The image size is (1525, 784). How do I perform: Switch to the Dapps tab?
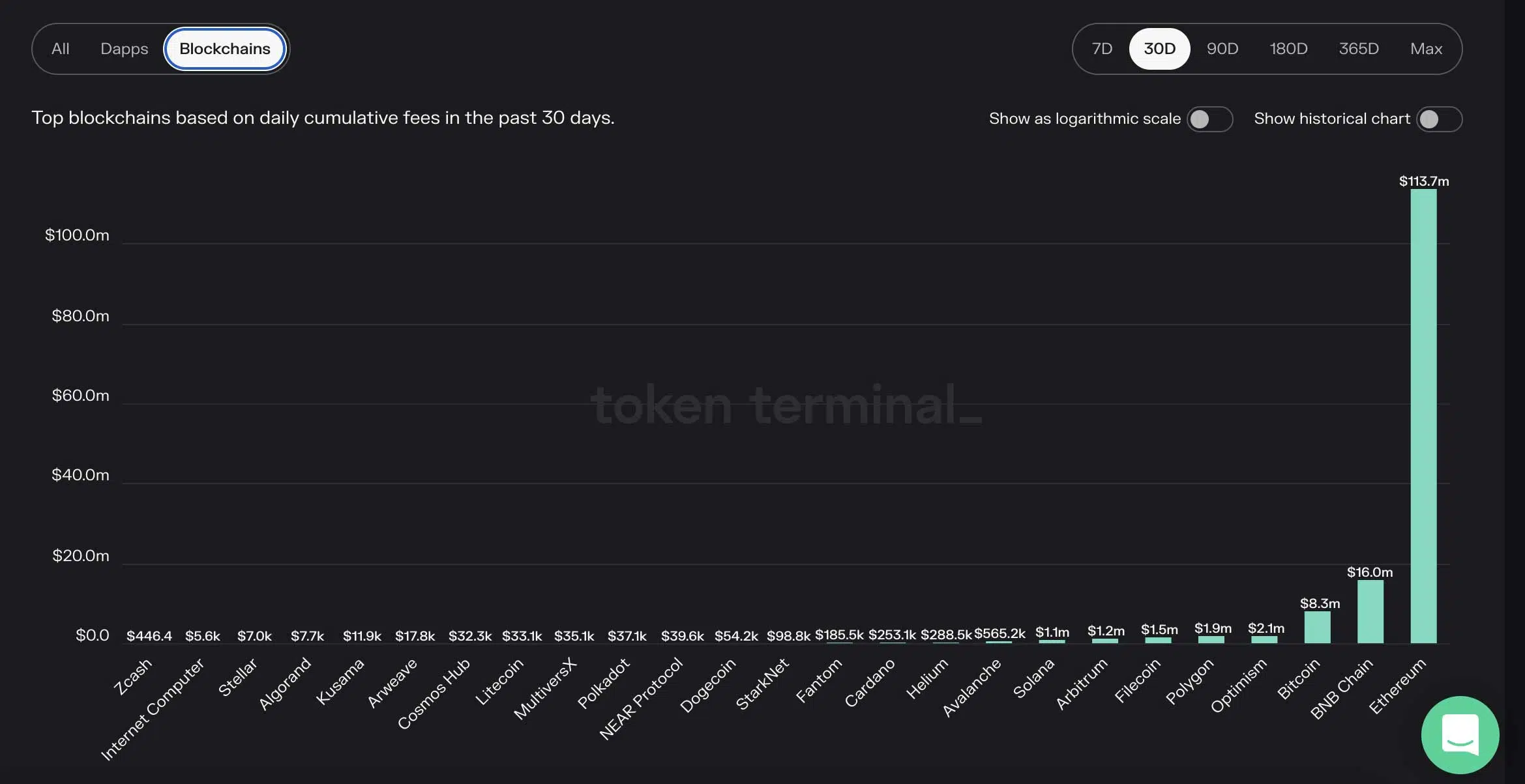[x=124, y=48]
